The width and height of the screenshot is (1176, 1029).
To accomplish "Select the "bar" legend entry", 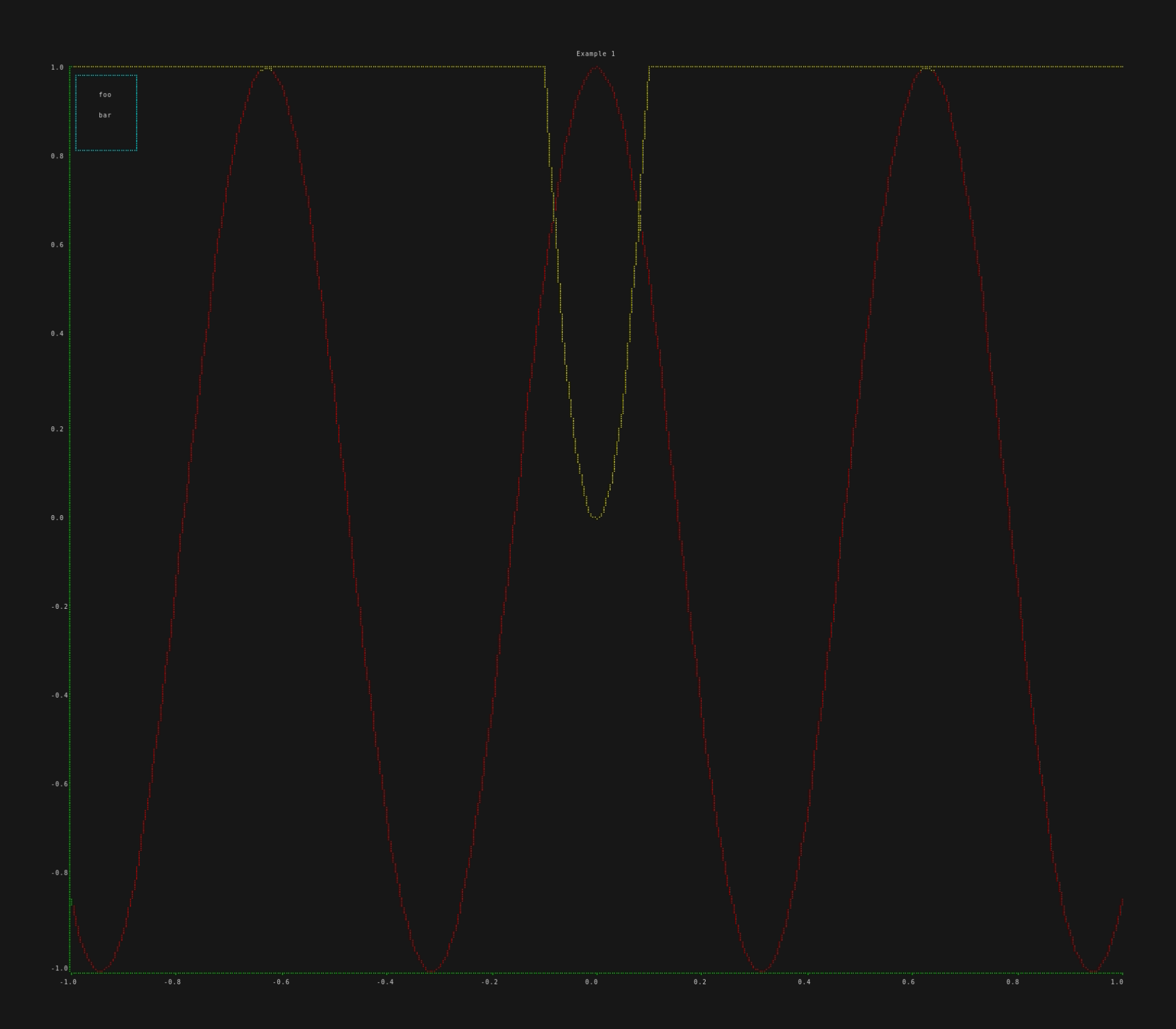I will tap(105, 115).
